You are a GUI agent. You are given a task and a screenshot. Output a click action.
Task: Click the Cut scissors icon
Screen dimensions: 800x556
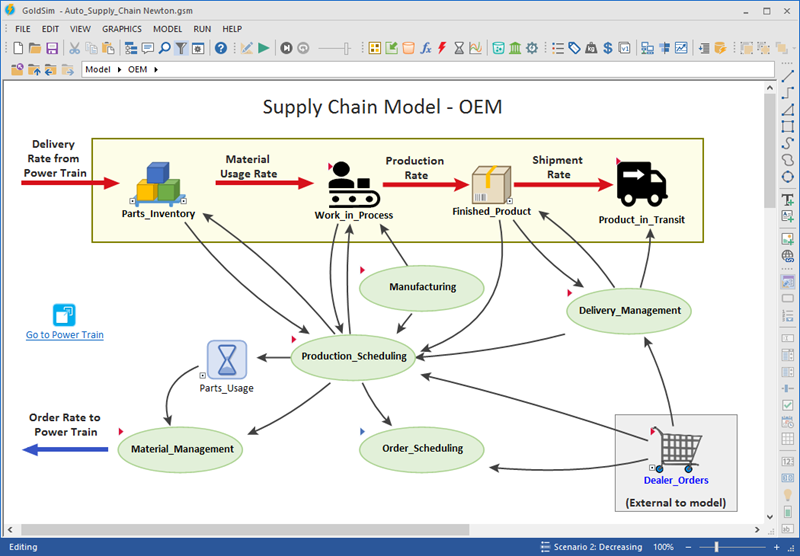tap(74, 48)
